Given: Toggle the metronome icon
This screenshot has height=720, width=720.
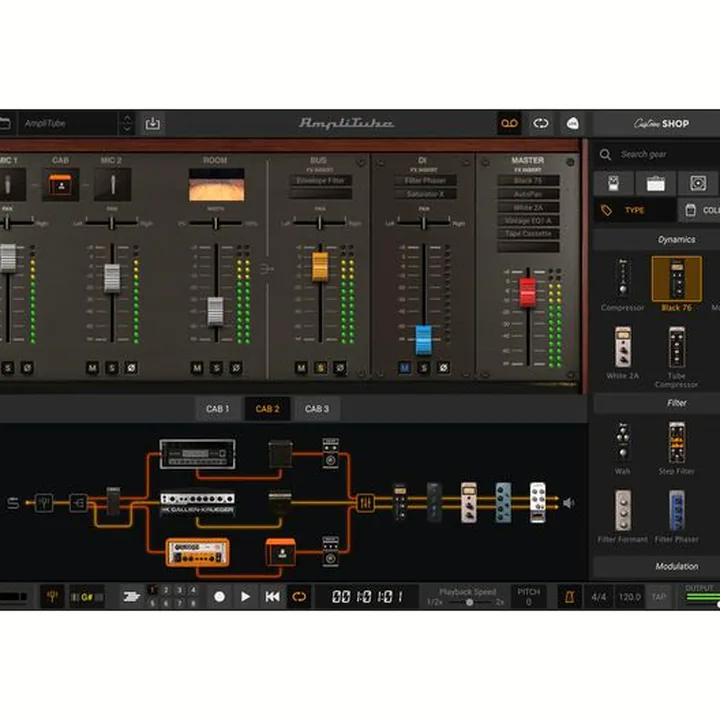Looking at the screenshot, I should (x=569, y=596).
